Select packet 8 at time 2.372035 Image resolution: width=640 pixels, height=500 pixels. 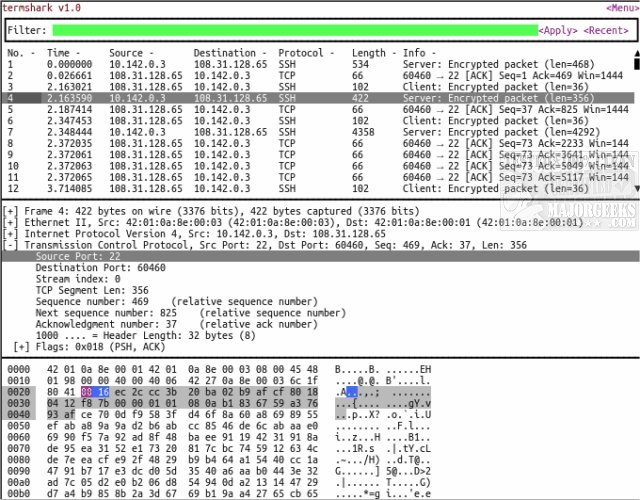(x=318, y=144)
